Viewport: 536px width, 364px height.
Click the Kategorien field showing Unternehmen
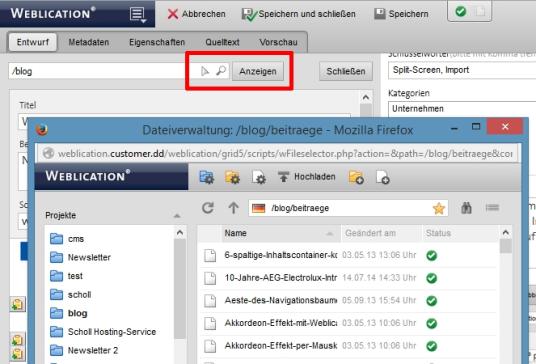[462, 109]
